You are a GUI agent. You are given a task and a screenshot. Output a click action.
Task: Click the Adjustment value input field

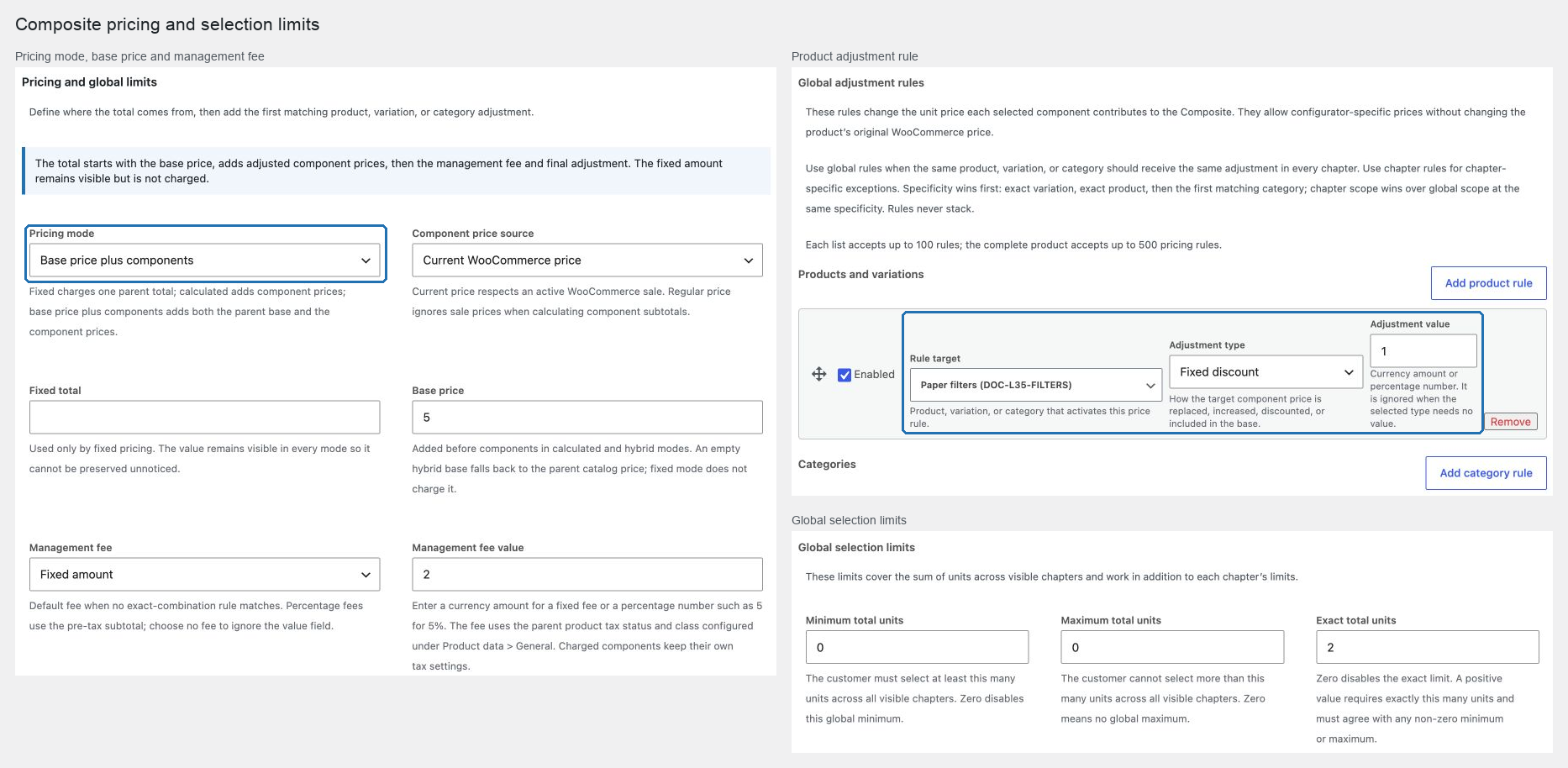pyautogui.click(x=1423, y=351)
